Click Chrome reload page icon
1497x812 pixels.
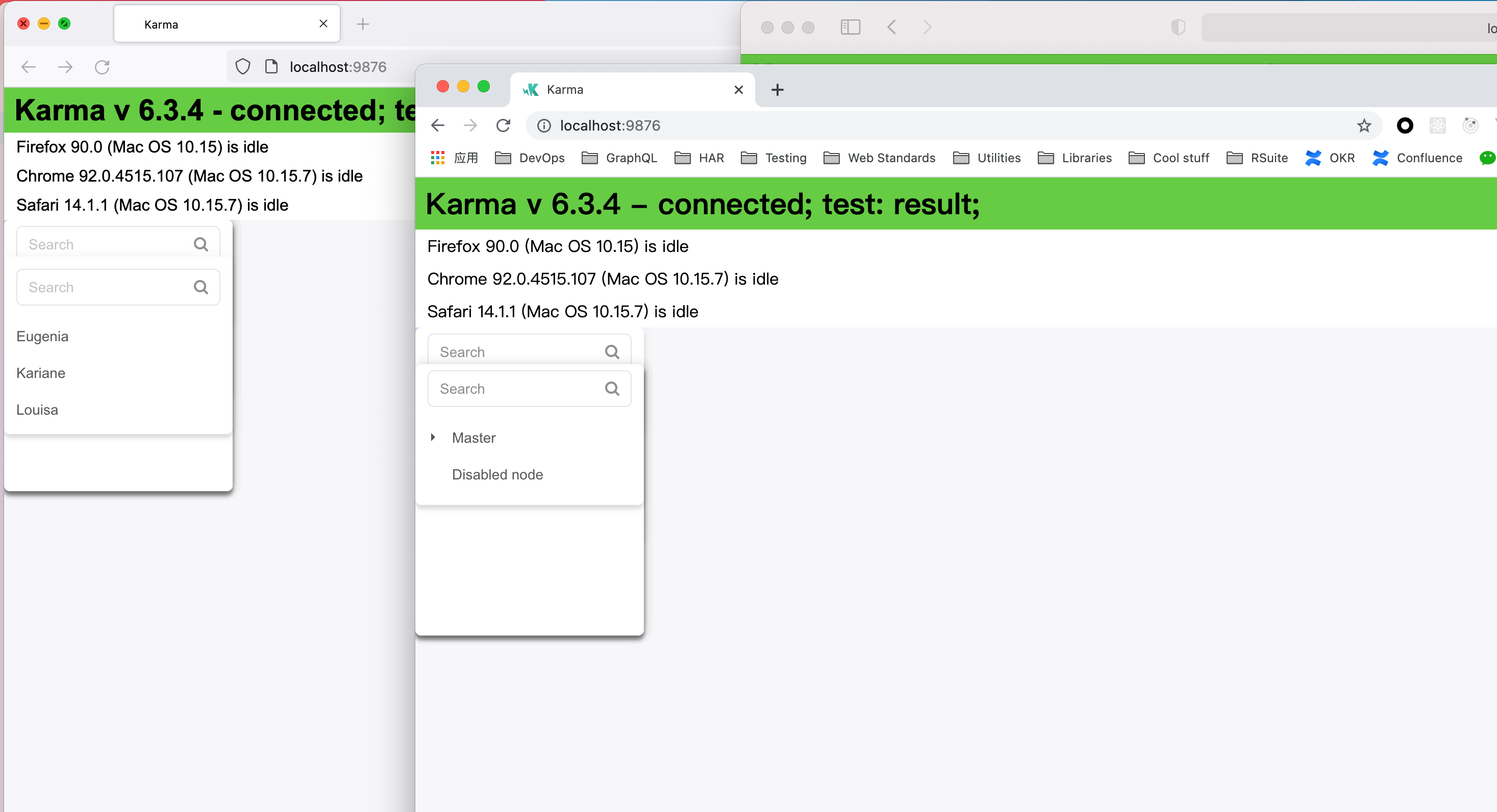[x=503, y=125]
